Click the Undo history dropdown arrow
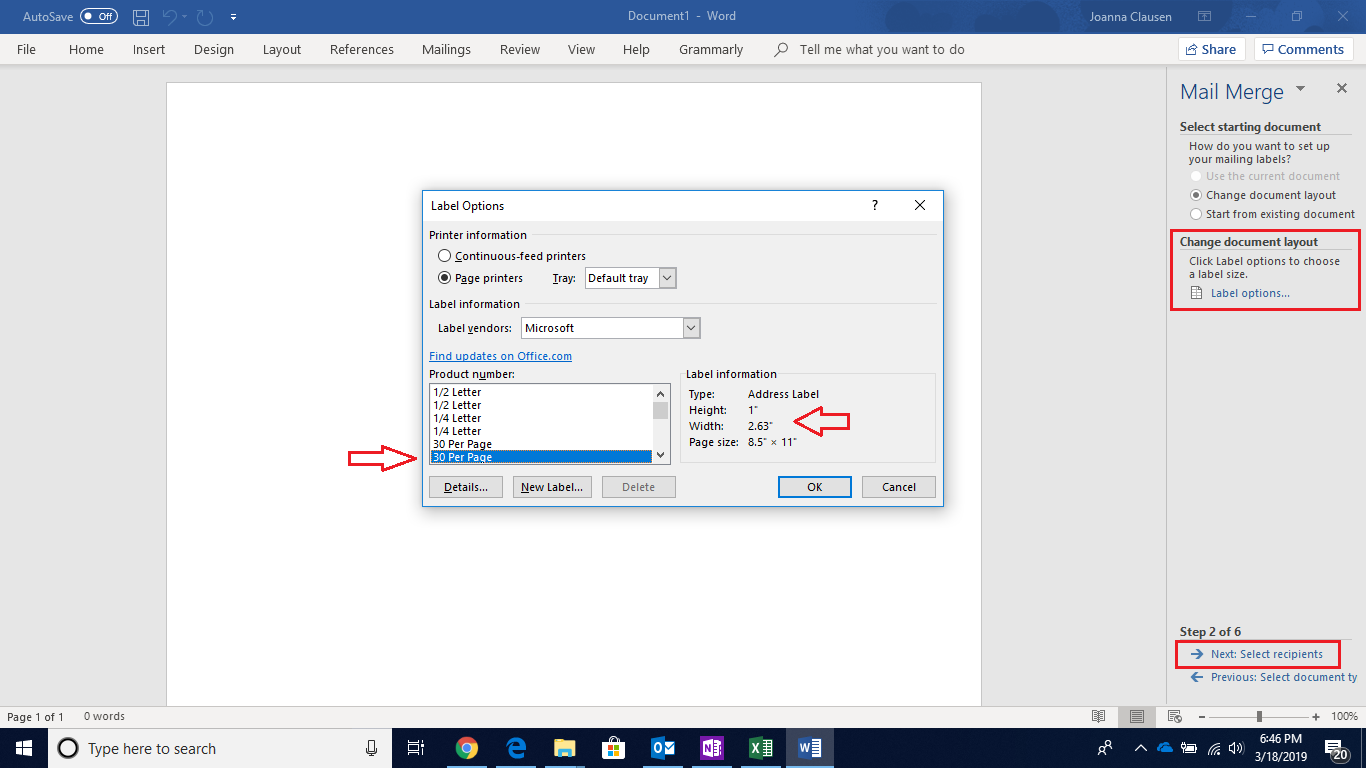This screenshot has width=1366, height=768. (x=183, y=17)
